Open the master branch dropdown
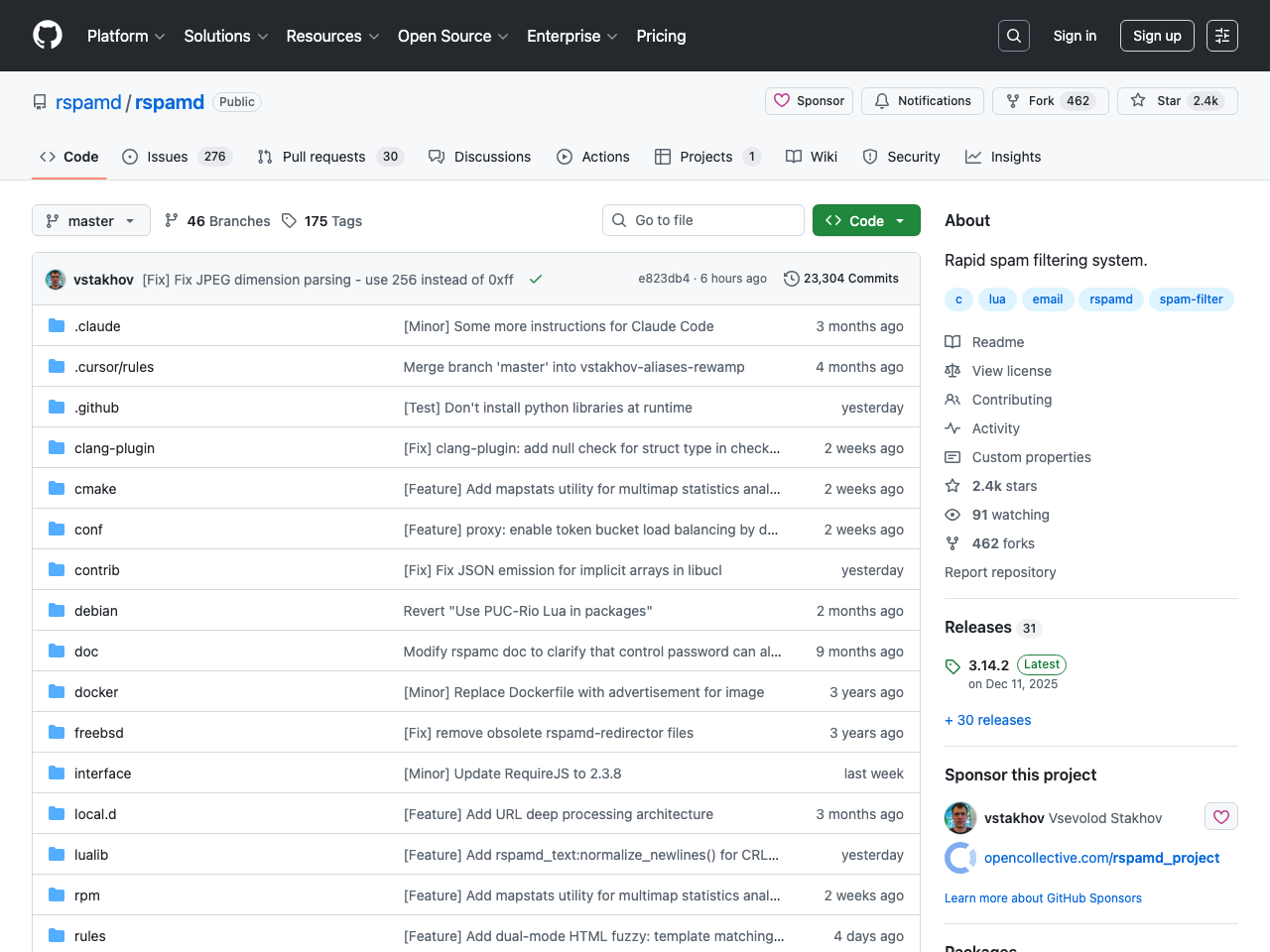Screen dimensions: 1270x952 [91, 220]
